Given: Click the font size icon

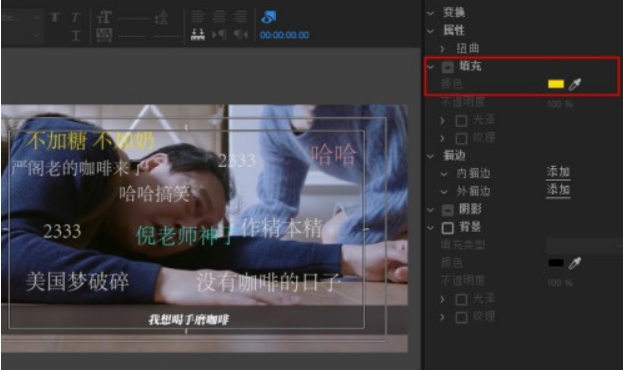Looking at the screenshot, I should (104, 17).
